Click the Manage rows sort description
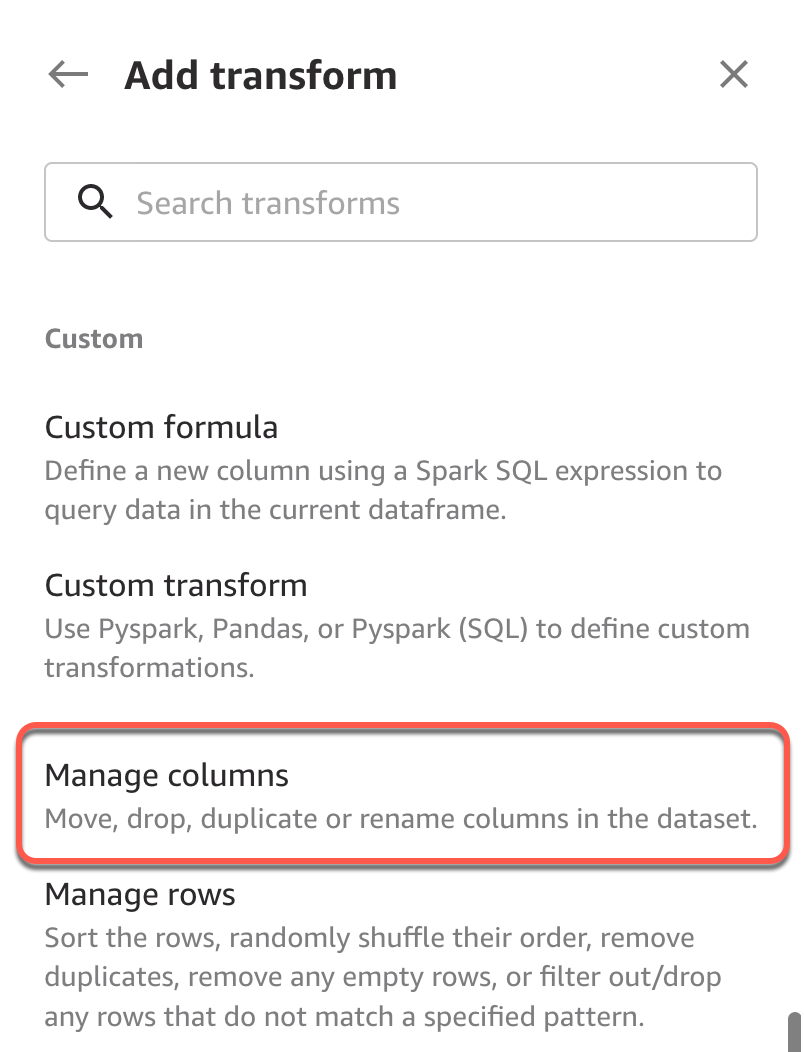This screenshot has height=1052, width=804. (369, 938)
